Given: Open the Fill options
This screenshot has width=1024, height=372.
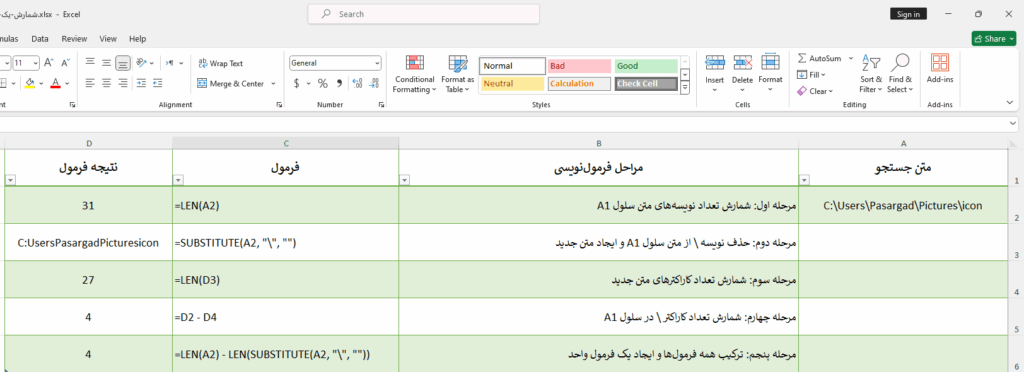Looking at the screenshot, I should pos(812,75).
